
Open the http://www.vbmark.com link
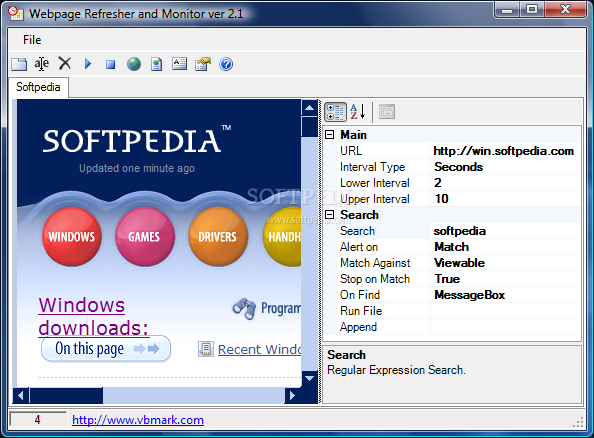point(138,420)
